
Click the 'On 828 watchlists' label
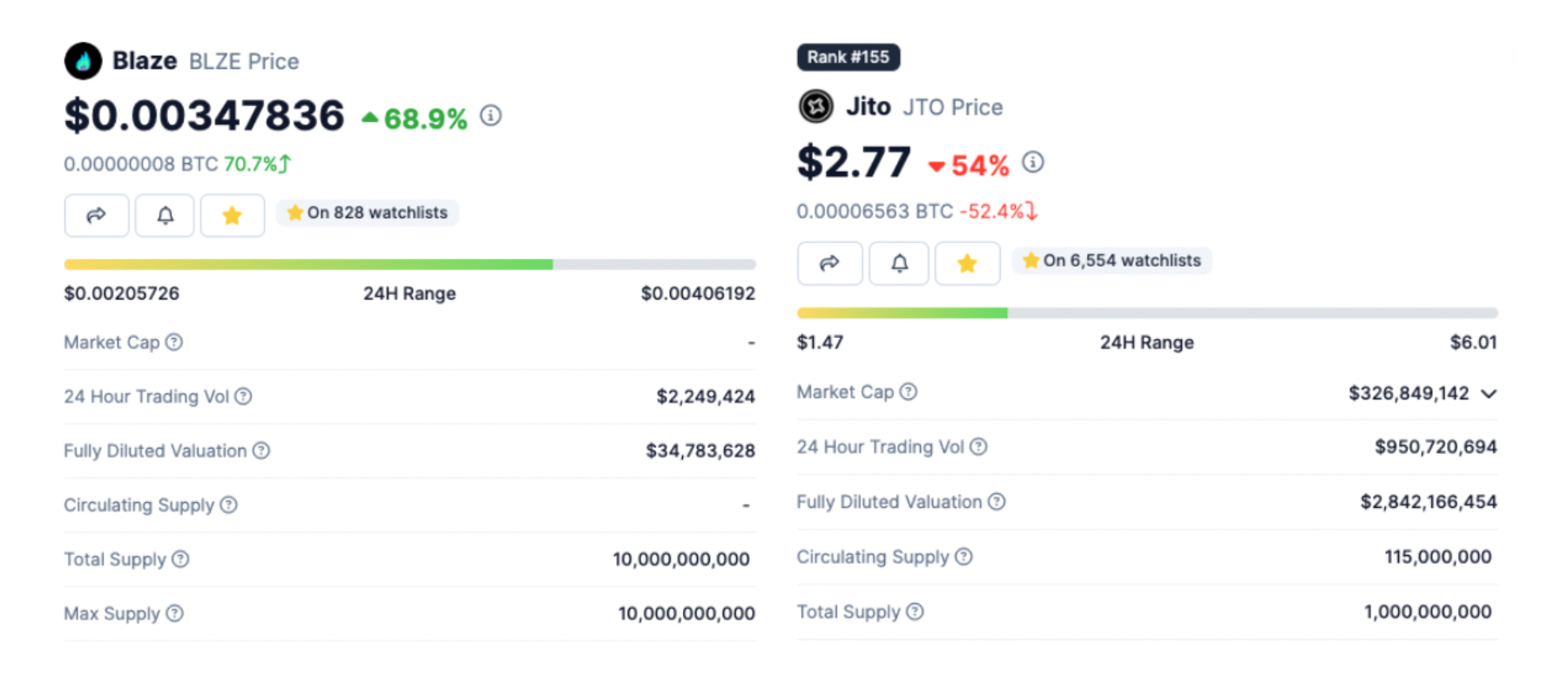(x=368, y=213)
